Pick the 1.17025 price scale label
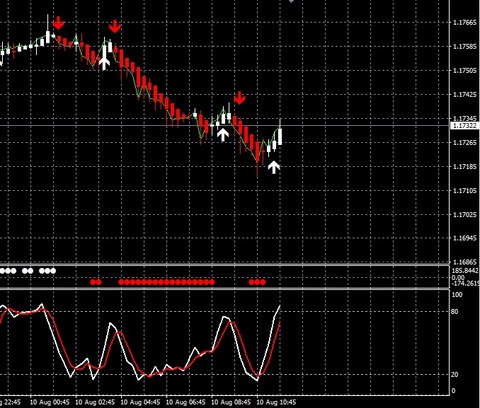 [x=465, y=214]
